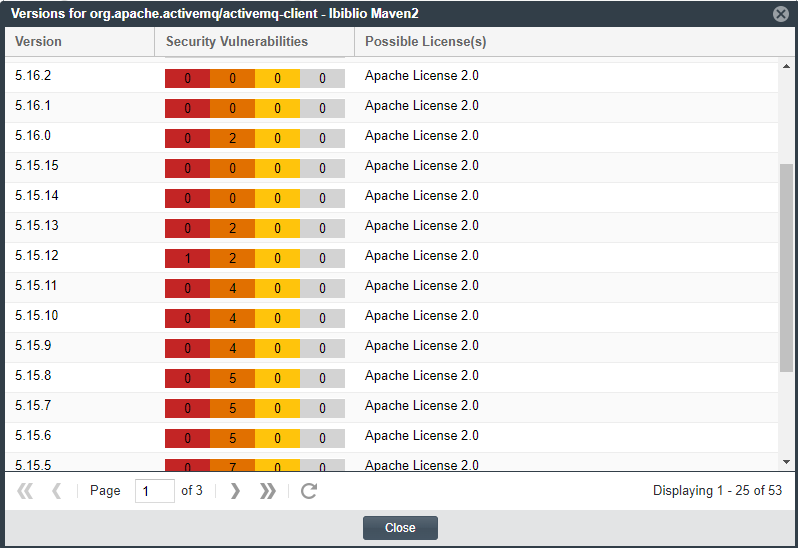The image size is (798, 548).
Task: Go to first page of versions
Action: pos(25,491)
